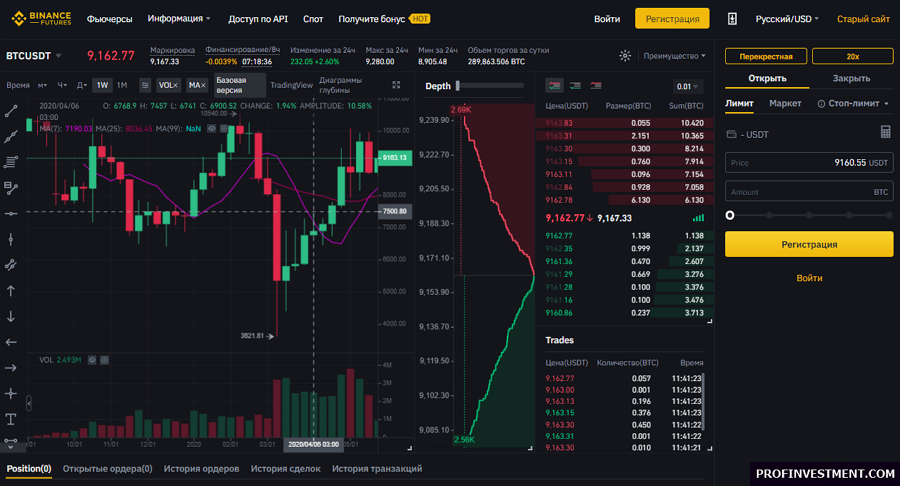Select the multi-point extended line tool
900x486 pixels.
[11, 137]
